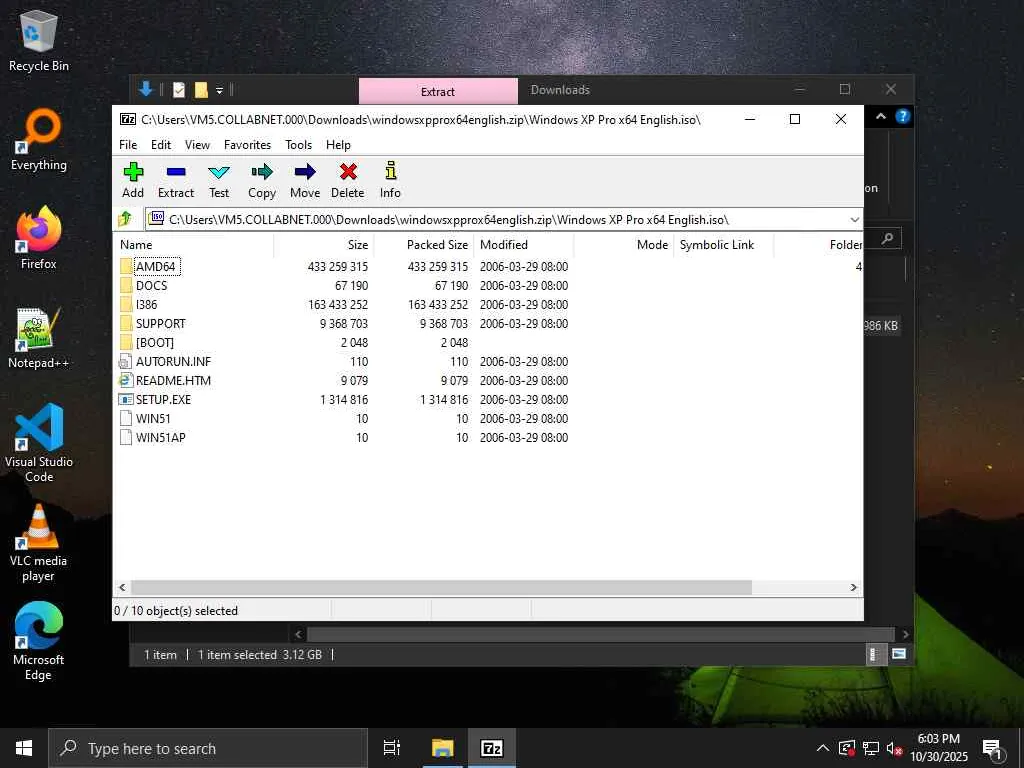Select the SETUP.EXE file icon
Viewport: 1024px width, 768px height.
pyautogui.click(x=126, y=399)
